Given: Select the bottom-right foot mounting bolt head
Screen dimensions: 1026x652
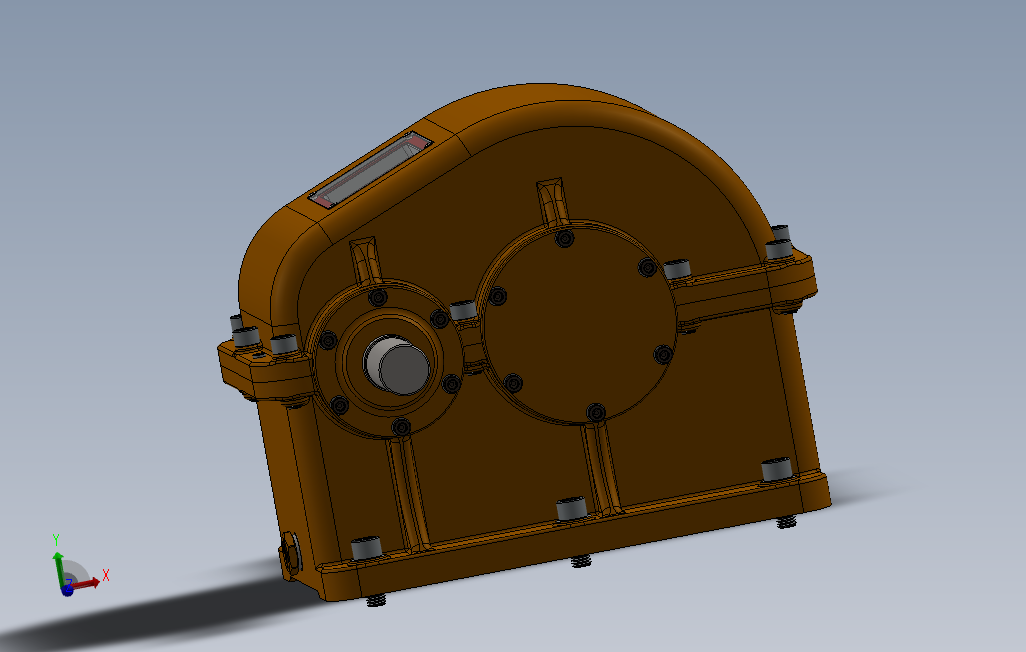Looking at the screenshot, I should (x=777, y=469).
